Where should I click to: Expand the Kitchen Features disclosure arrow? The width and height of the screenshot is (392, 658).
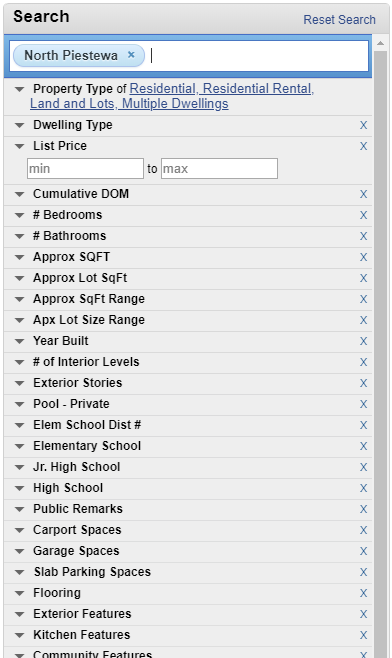coord(19,634)
